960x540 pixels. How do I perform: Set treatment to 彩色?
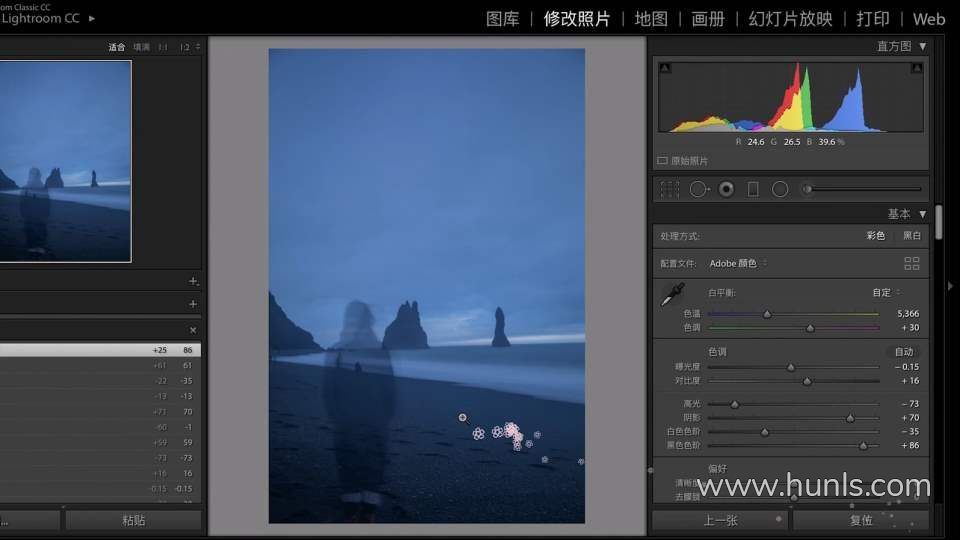(876, 236)
